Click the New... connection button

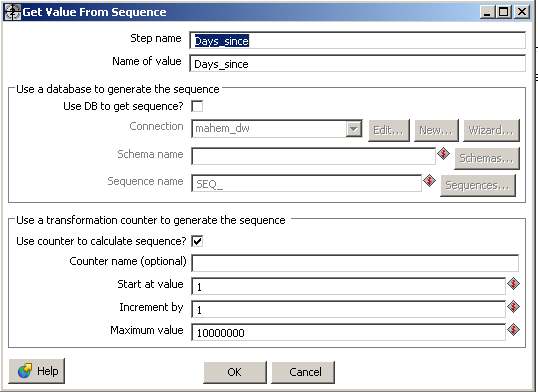point(436,130)
